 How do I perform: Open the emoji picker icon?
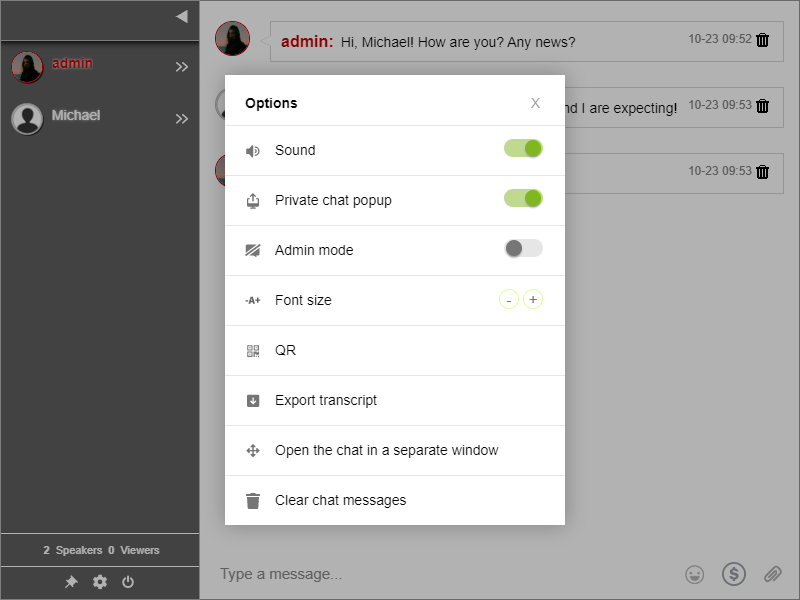tap(694, 574)
